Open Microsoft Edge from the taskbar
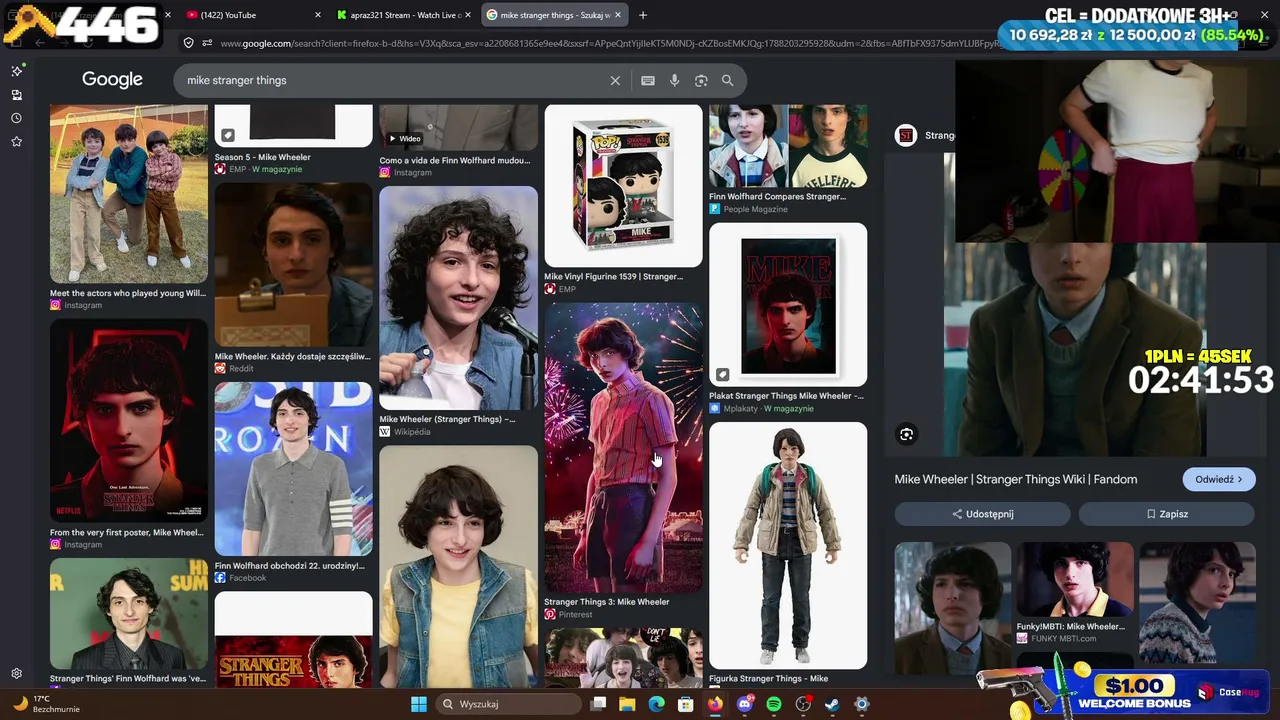This screenshot has width=1280, height=720. [656, 704]
